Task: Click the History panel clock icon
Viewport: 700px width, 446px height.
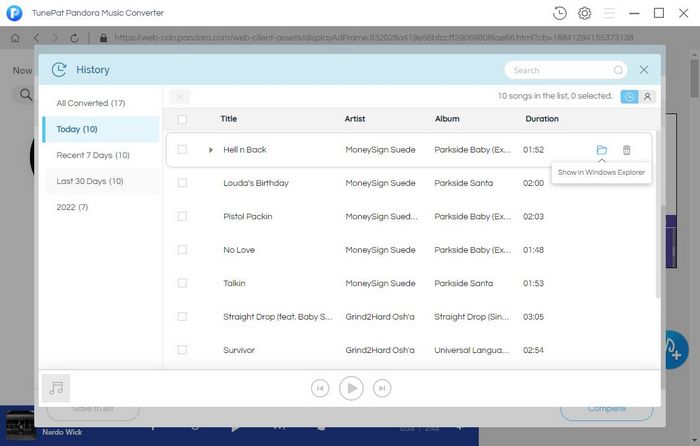Action: (59, 70)
